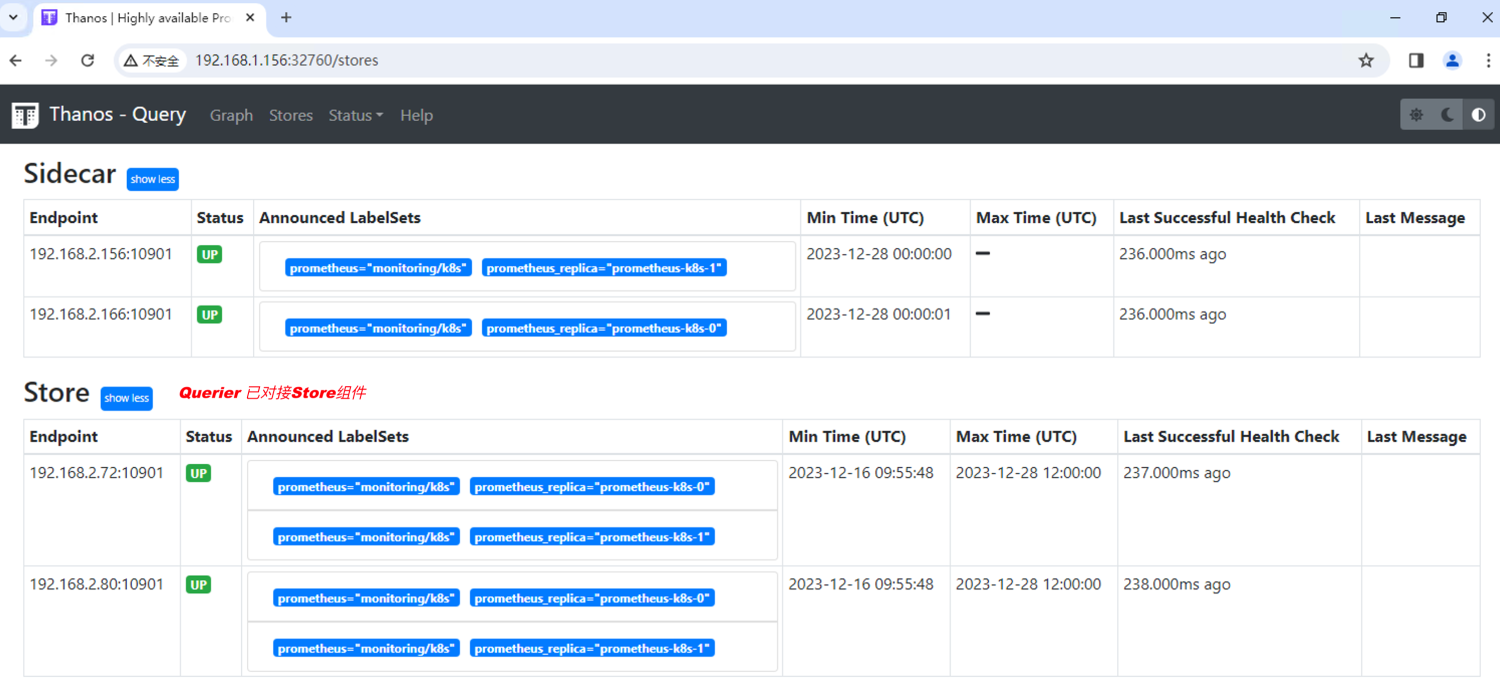Image resolution: width=1500 pixels, height=689 pixels.
Task: Click prometheus-k8s-0 replica label in Sidecar
Action: 604,328
